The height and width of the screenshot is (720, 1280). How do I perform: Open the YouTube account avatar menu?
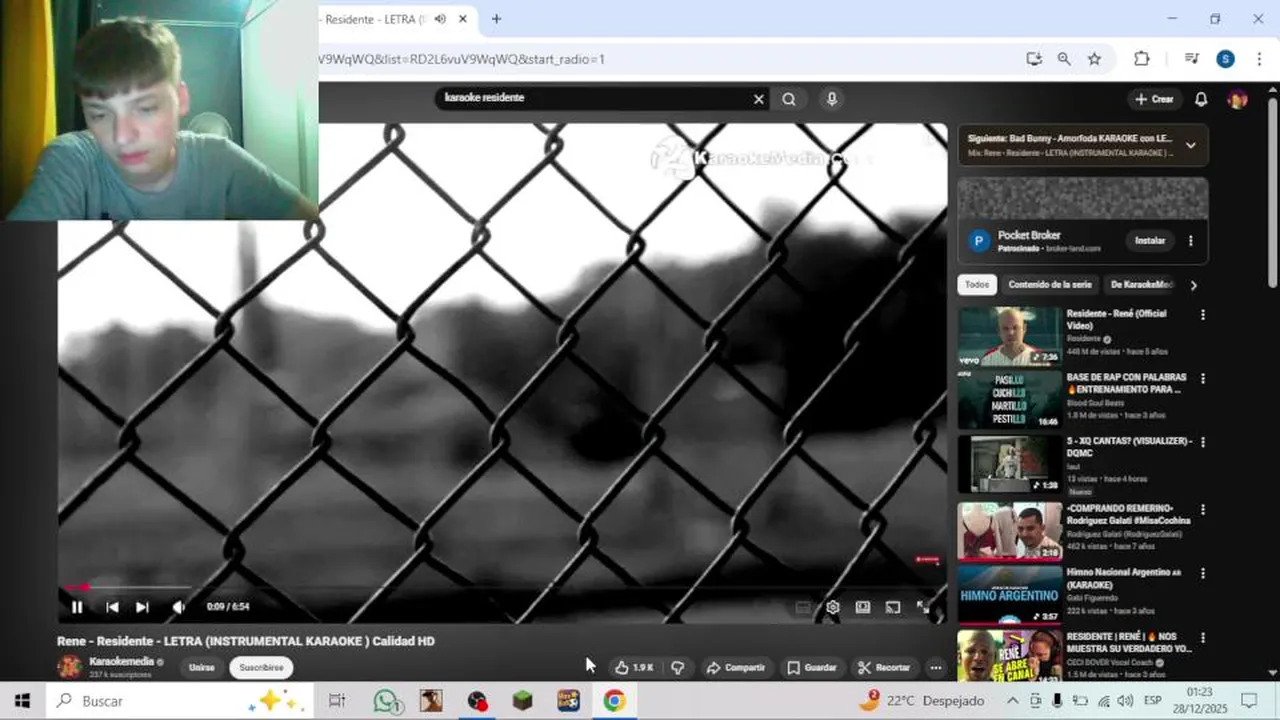click(1237, 99)
